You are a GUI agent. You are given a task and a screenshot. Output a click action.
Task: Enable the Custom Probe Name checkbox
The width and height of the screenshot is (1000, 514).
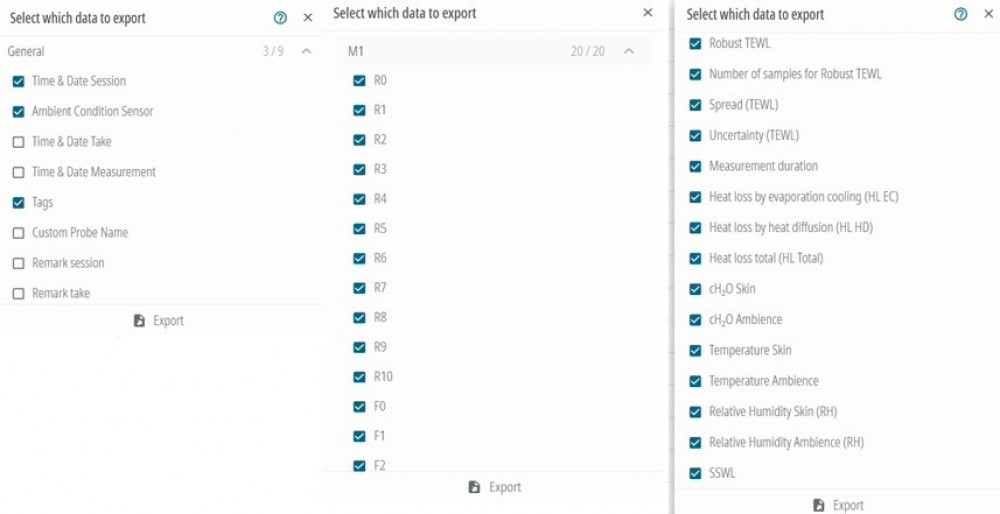[18, 233]
